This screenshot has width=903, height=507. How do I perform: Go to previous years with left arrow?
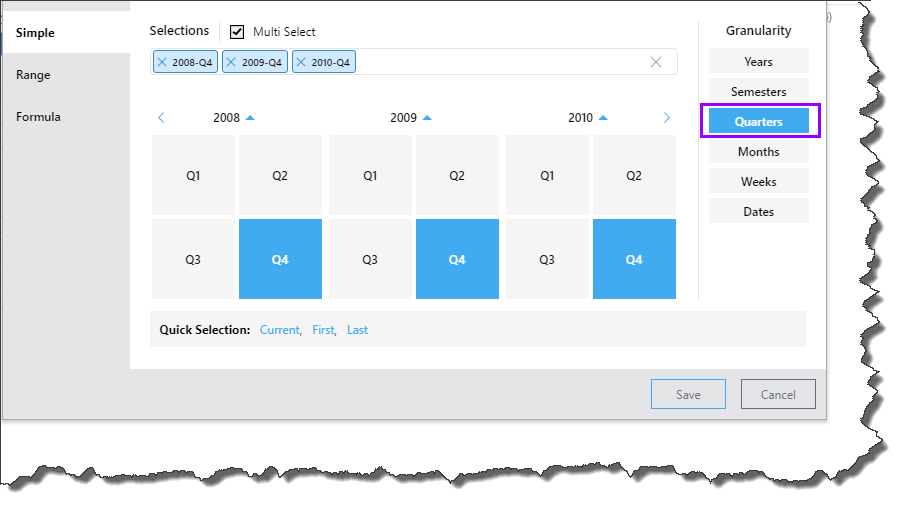(161, 118)
